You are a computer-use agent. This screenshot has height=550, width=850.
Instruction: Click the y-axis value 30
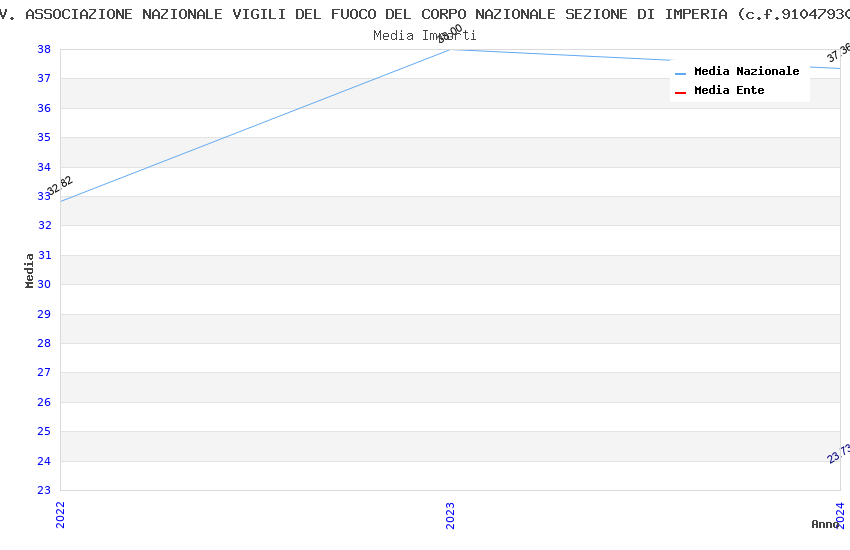[44, 284]
